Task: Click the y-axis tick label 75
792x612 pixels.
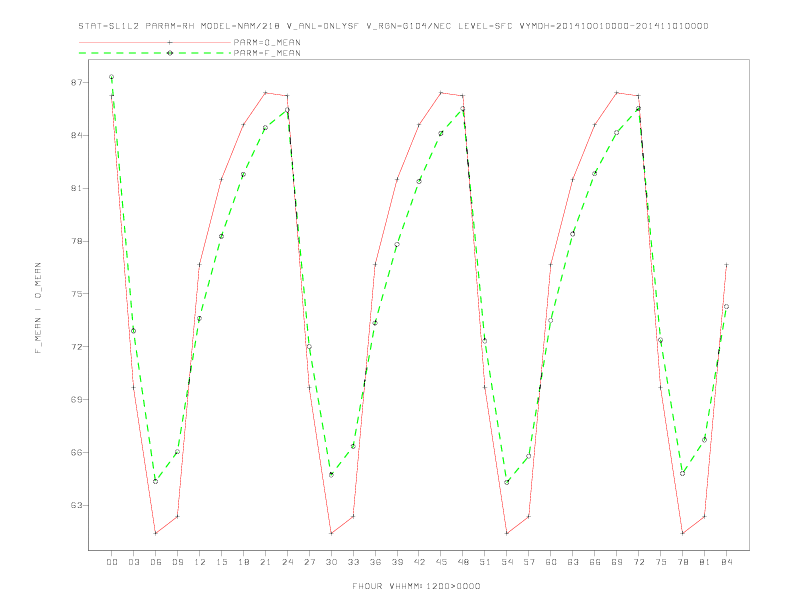Action: 76,294
